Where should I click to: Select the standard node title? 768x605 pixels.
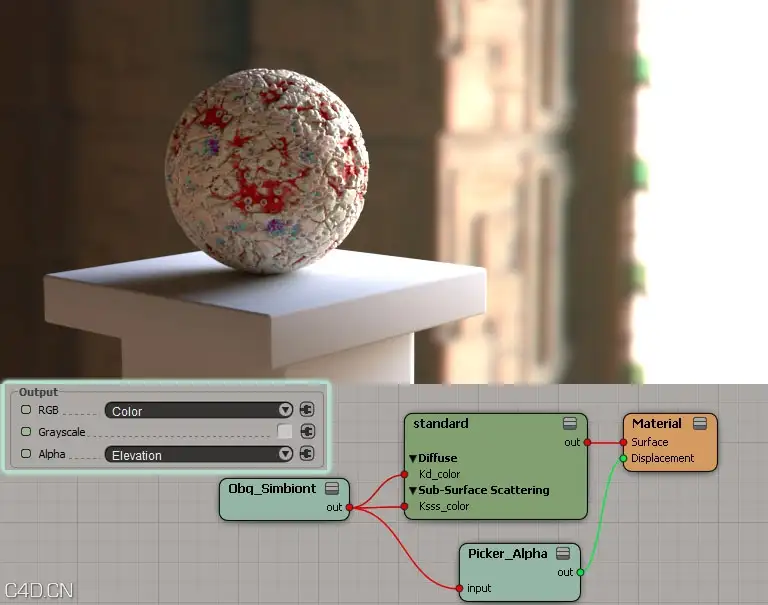(441, 423)
